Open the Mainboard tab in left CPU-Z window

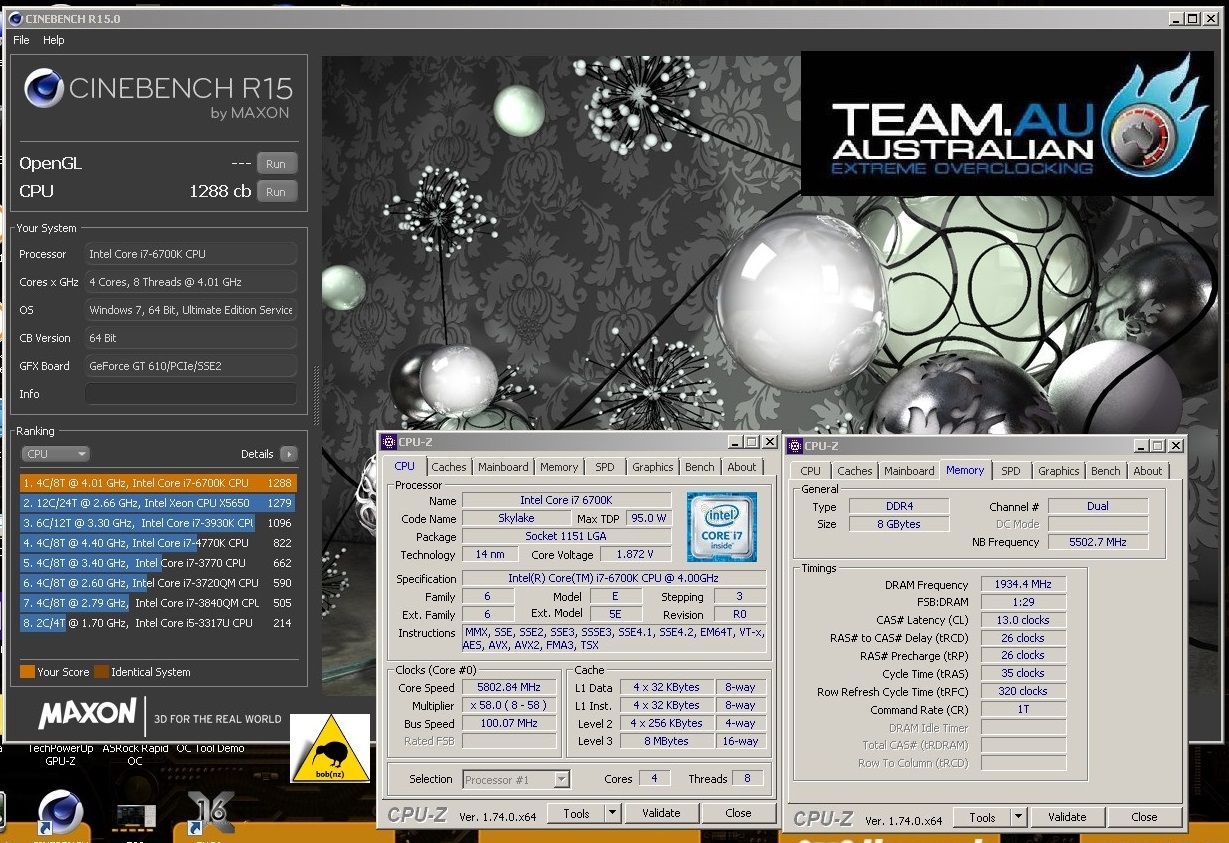pyautogui.click(x=503, y=467)
